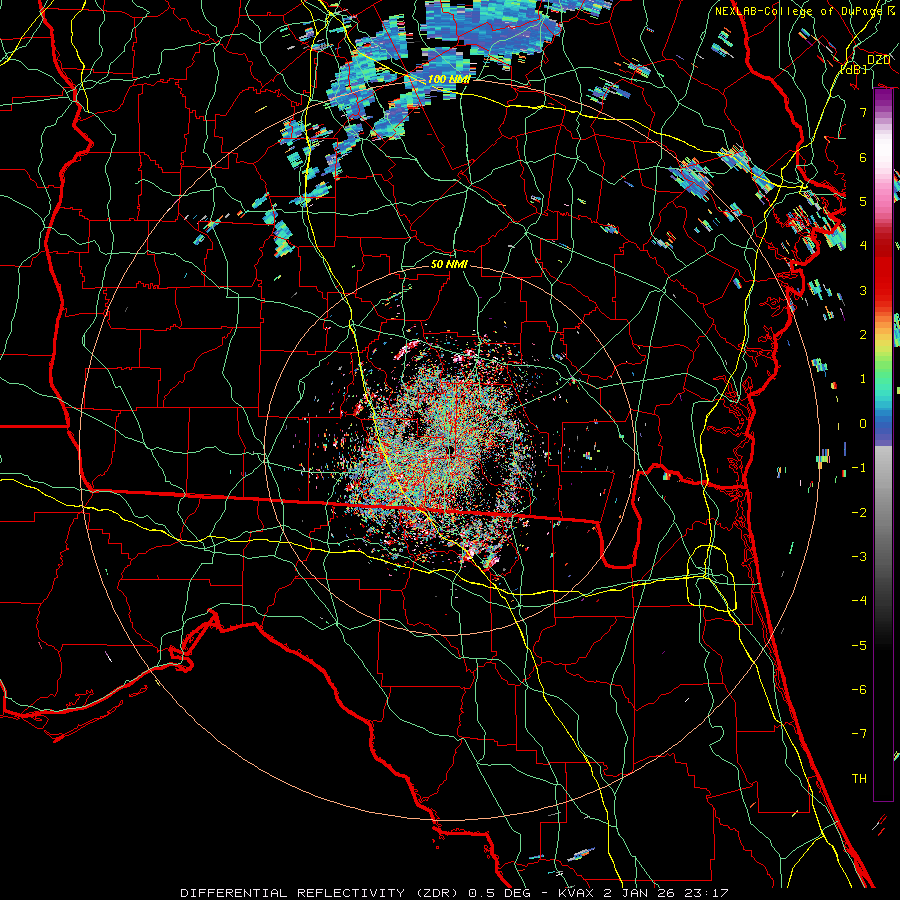Image resolution: width=900 pixels, height=900 pixels.
Task: Click the "-7" value on the color scale
Action: click(x=859, y=734)
